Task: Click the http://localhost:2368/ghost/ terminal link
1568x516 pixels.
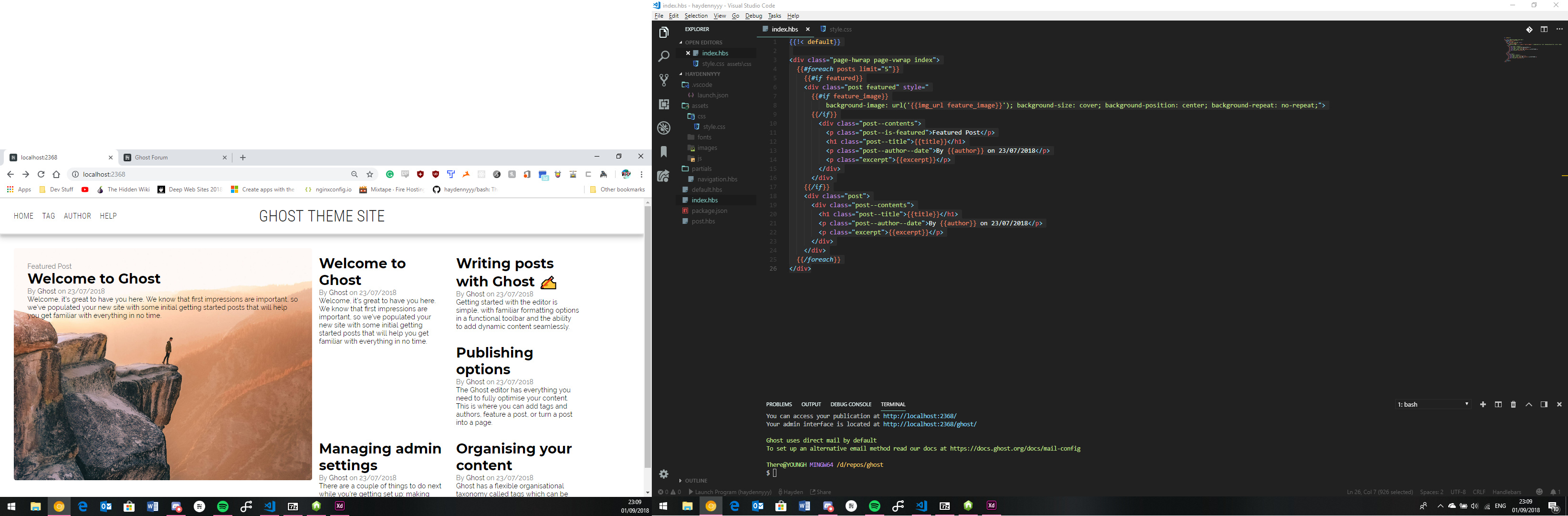Action: pos(930,425)
